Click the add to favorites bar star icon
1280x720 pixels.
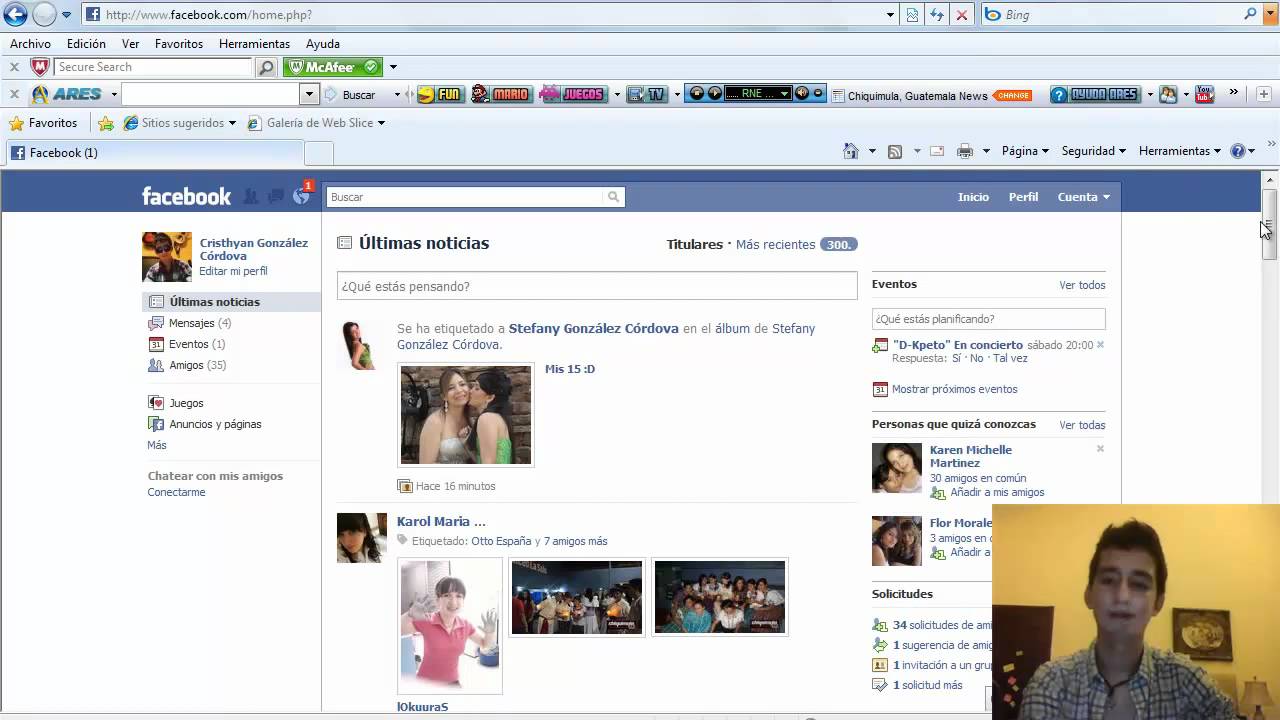pos(106,123)
